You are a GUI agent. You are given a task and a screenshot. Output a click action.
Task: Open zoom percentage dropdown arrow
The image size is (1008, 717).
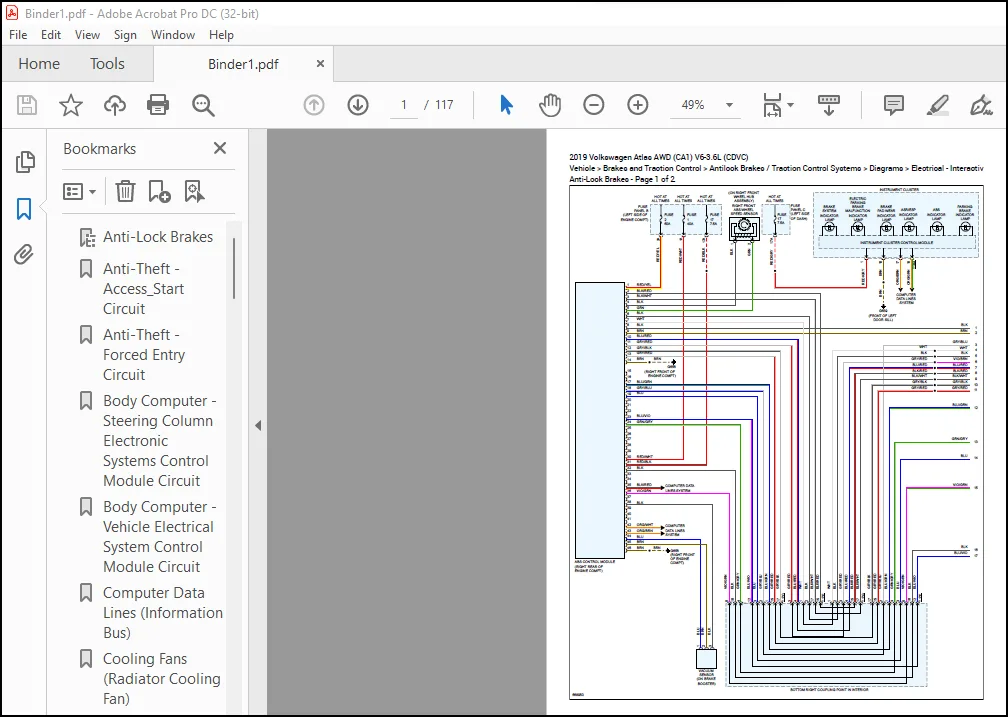pyautogui.click(x=729, y=105)
